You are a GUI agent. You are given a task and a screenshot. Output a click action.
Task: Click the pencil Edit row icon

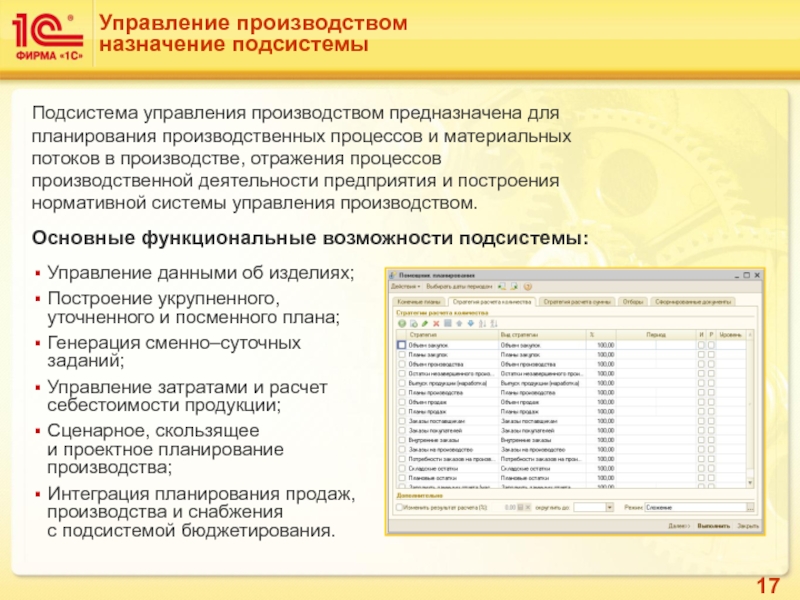click(423, 324)
